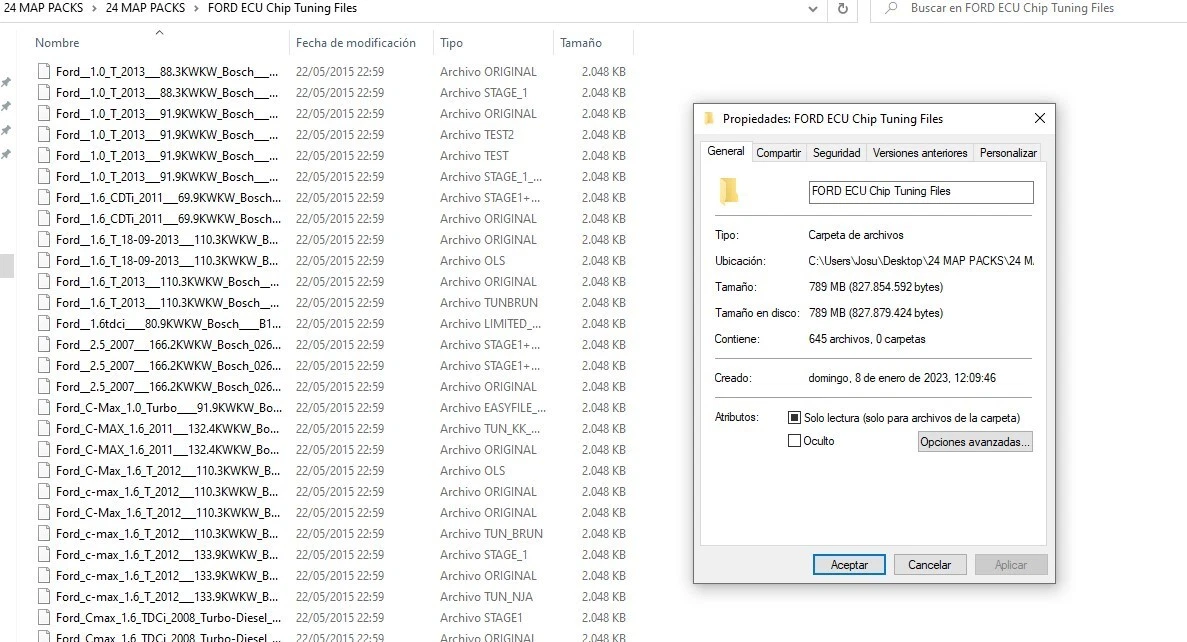Click file icon of Archivo EASYFILE row
The image size is (1187, 642).
44,407
